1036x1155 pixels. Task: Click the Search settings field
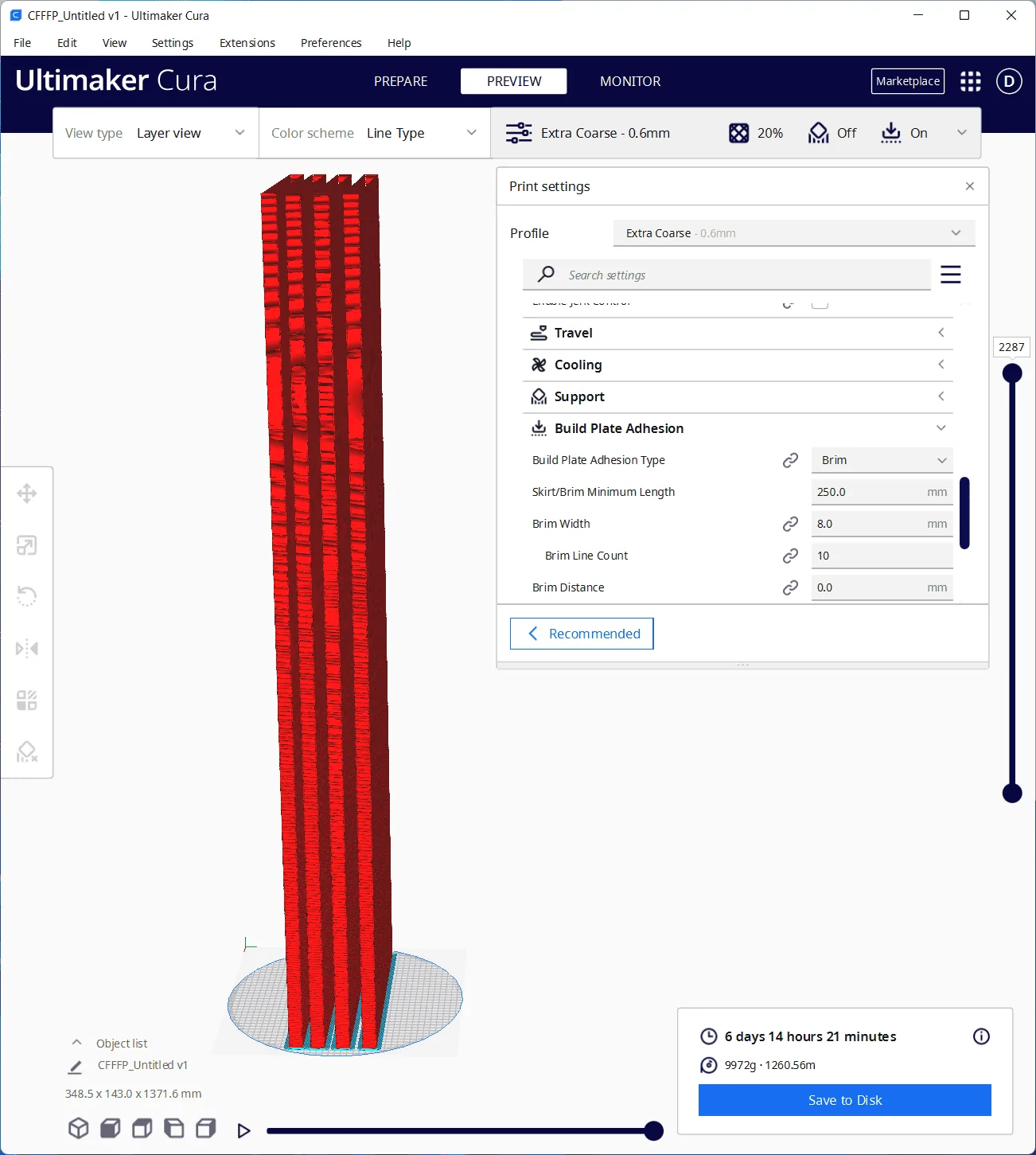[x=727, y=275]
